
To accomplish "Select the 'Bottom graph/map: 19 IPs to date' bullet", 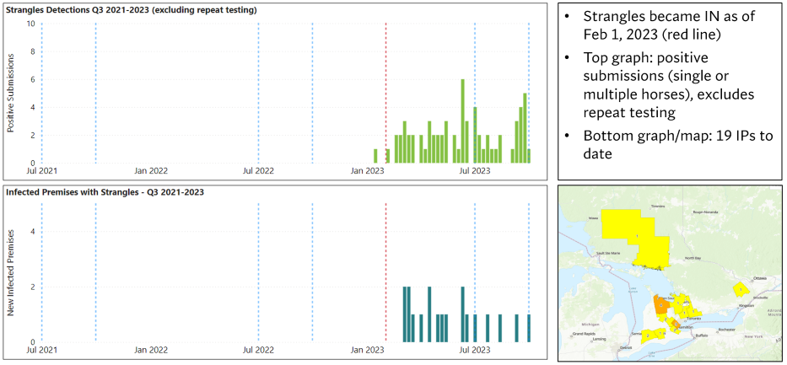I will click(x=678, y=146).
